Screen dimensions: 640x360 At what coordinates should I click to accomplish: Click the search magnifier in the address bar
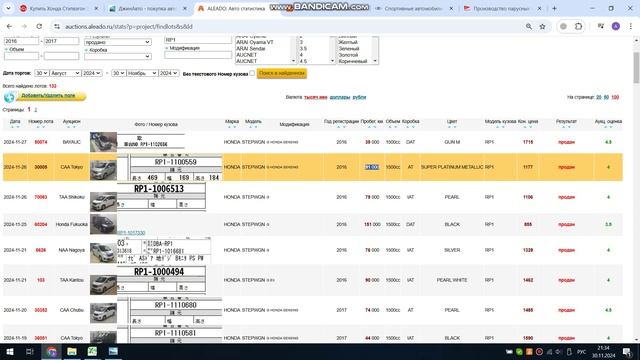coord(529,27)
